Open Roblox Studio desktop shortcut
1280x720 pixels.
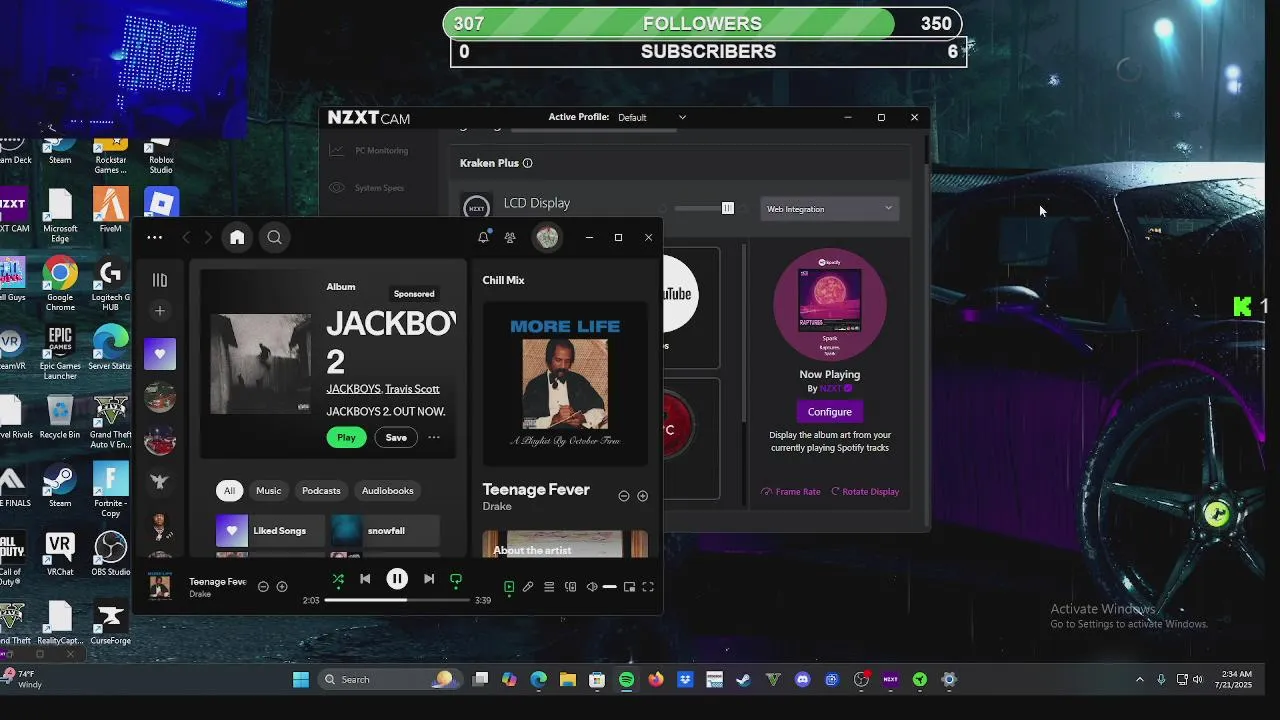click(x=161, y=152)
